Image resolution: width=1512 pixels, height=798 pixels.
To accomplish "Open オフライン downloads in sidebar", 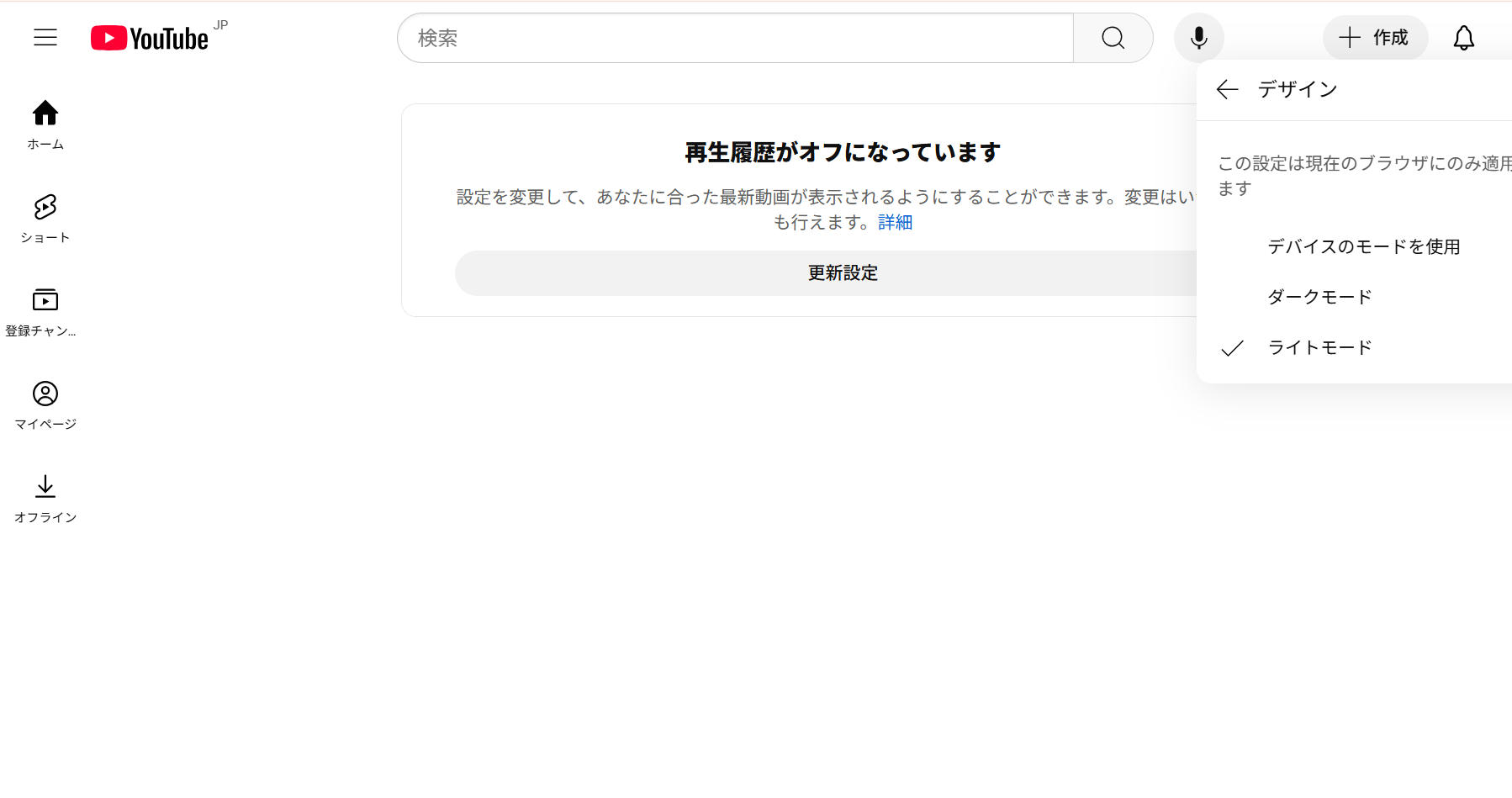I will click(45, 498).
